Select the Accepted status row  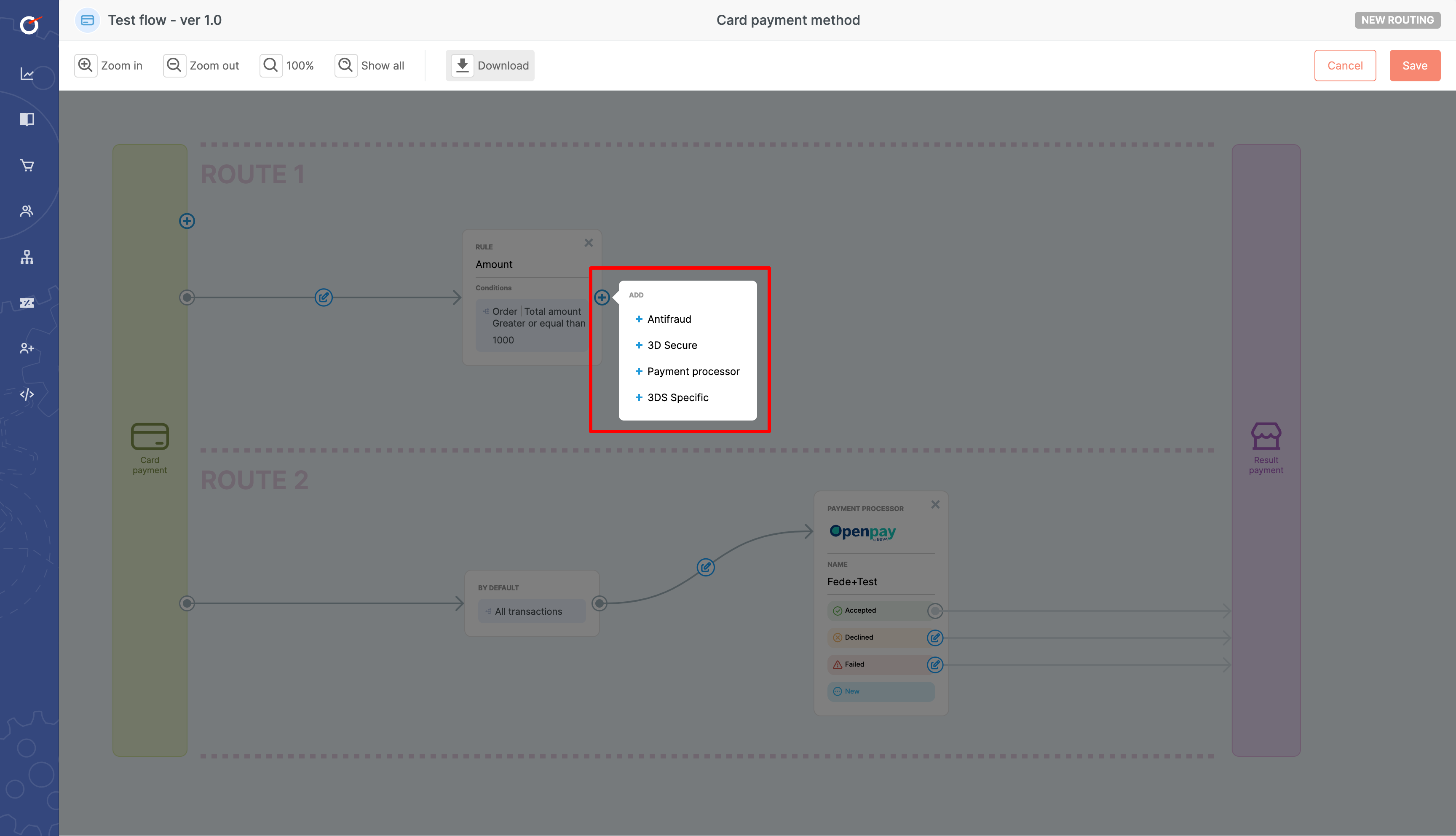tap(881, 611)
